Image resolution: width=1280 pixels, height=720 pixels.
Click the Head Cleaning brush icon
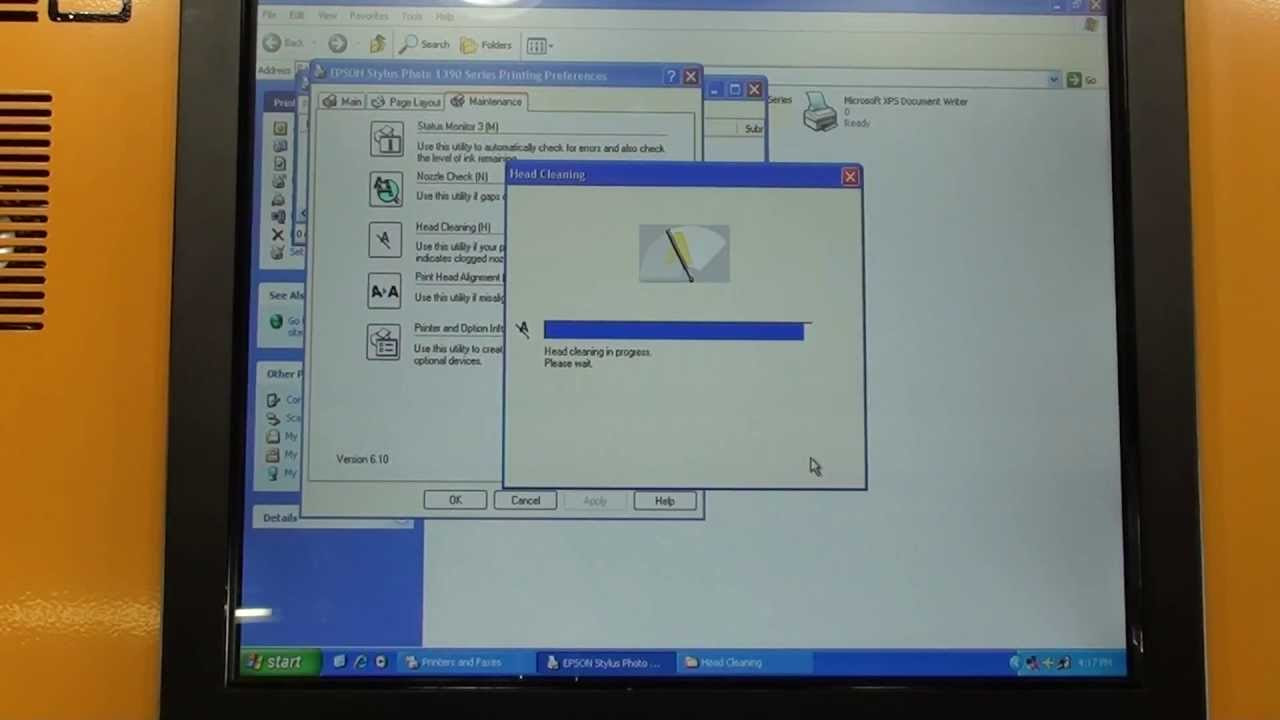385,240
